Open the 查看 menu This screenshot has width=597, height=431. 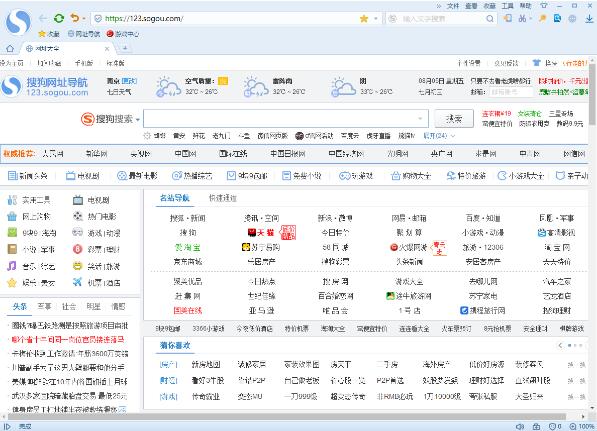pyautogui.click(x=471, y=6)
